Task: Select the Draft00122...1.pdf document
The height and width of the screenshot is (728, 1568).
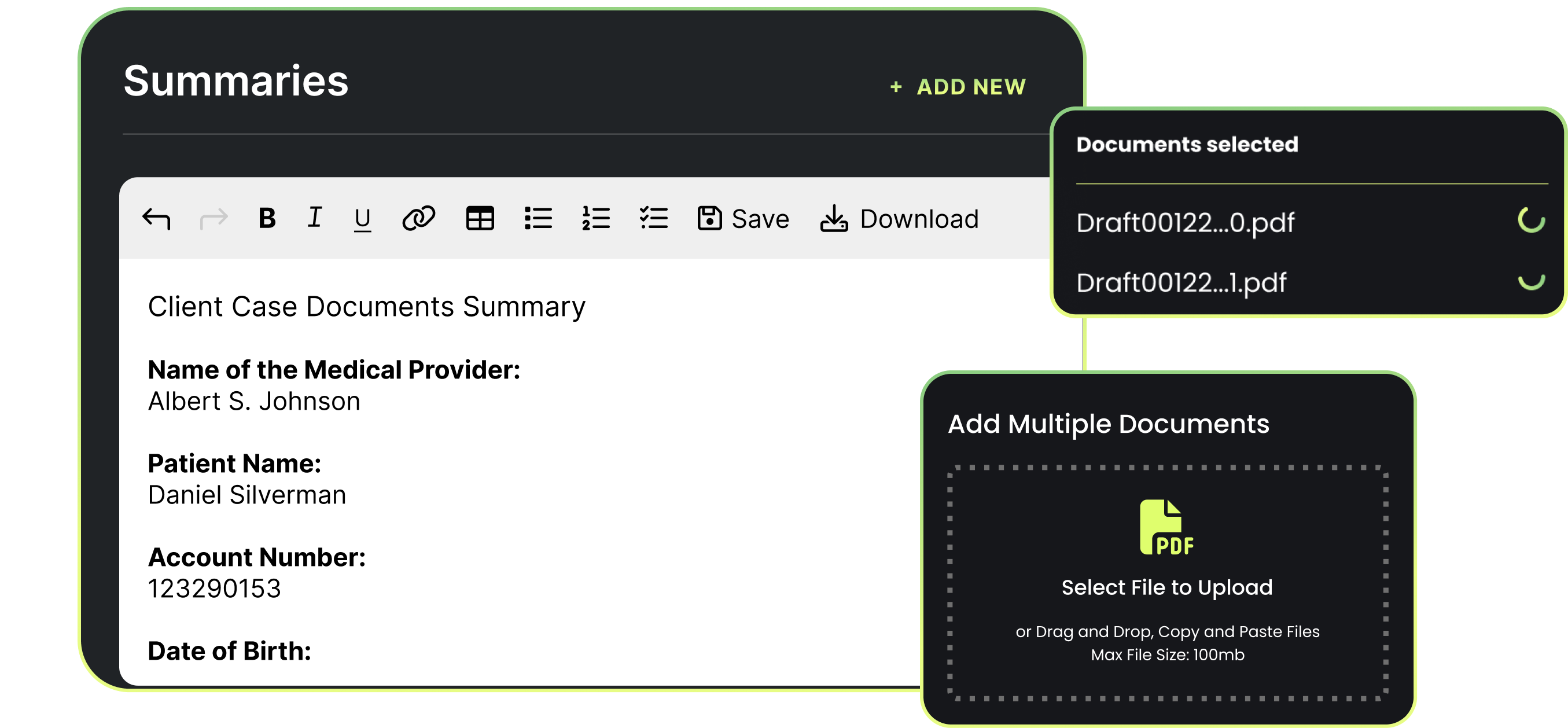Action: (x=1181, y=282)
